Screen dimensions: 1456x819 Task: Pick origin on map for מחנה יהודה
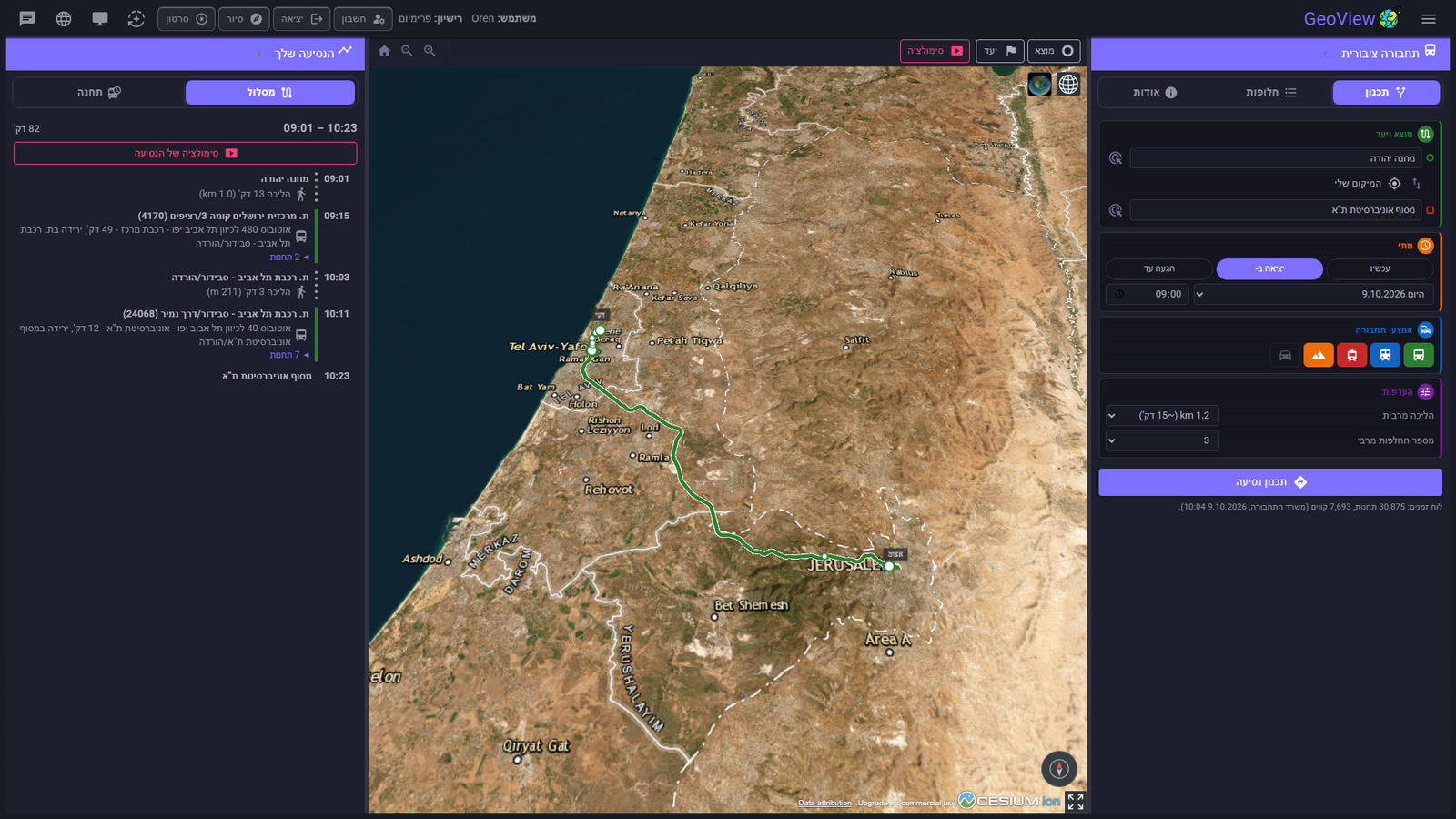click(x=1116, y=158)
